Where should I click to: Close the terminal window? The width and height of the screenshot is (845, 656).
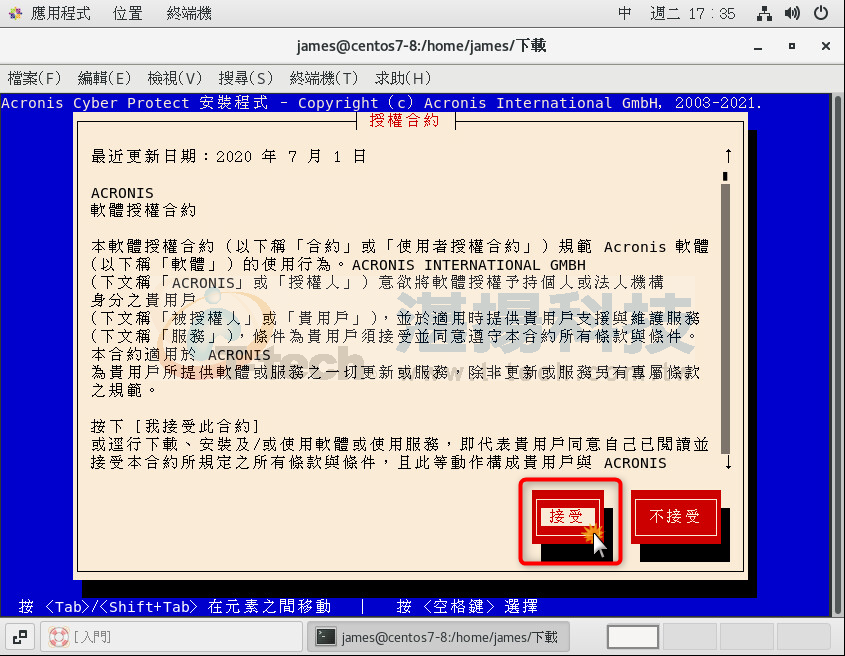[x=826, y=46]
